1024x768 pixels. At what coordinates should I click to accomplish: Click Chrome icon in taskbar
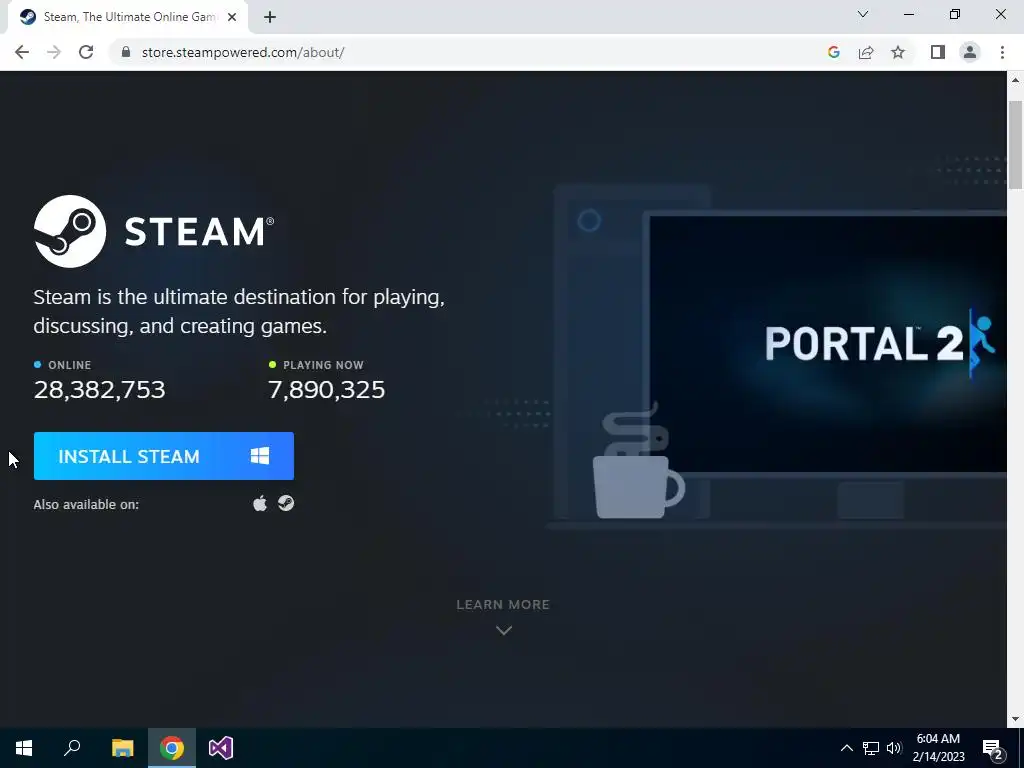tap(172, 748)
